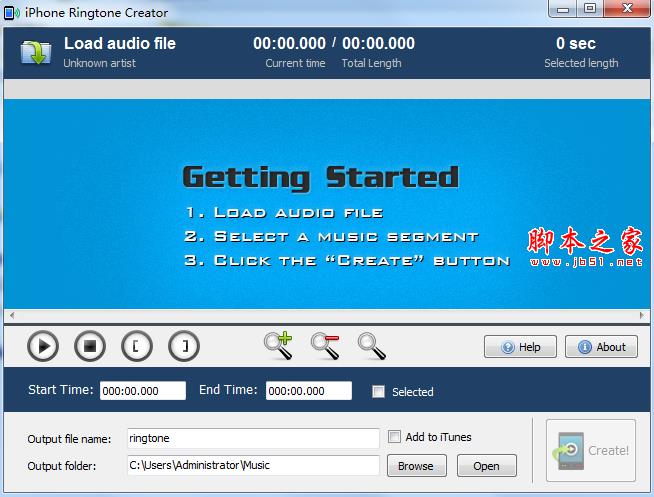654x497 pixels.
Task: Set selection start with left bracket button
Action: pyautogui.click(x=137, y=346)
